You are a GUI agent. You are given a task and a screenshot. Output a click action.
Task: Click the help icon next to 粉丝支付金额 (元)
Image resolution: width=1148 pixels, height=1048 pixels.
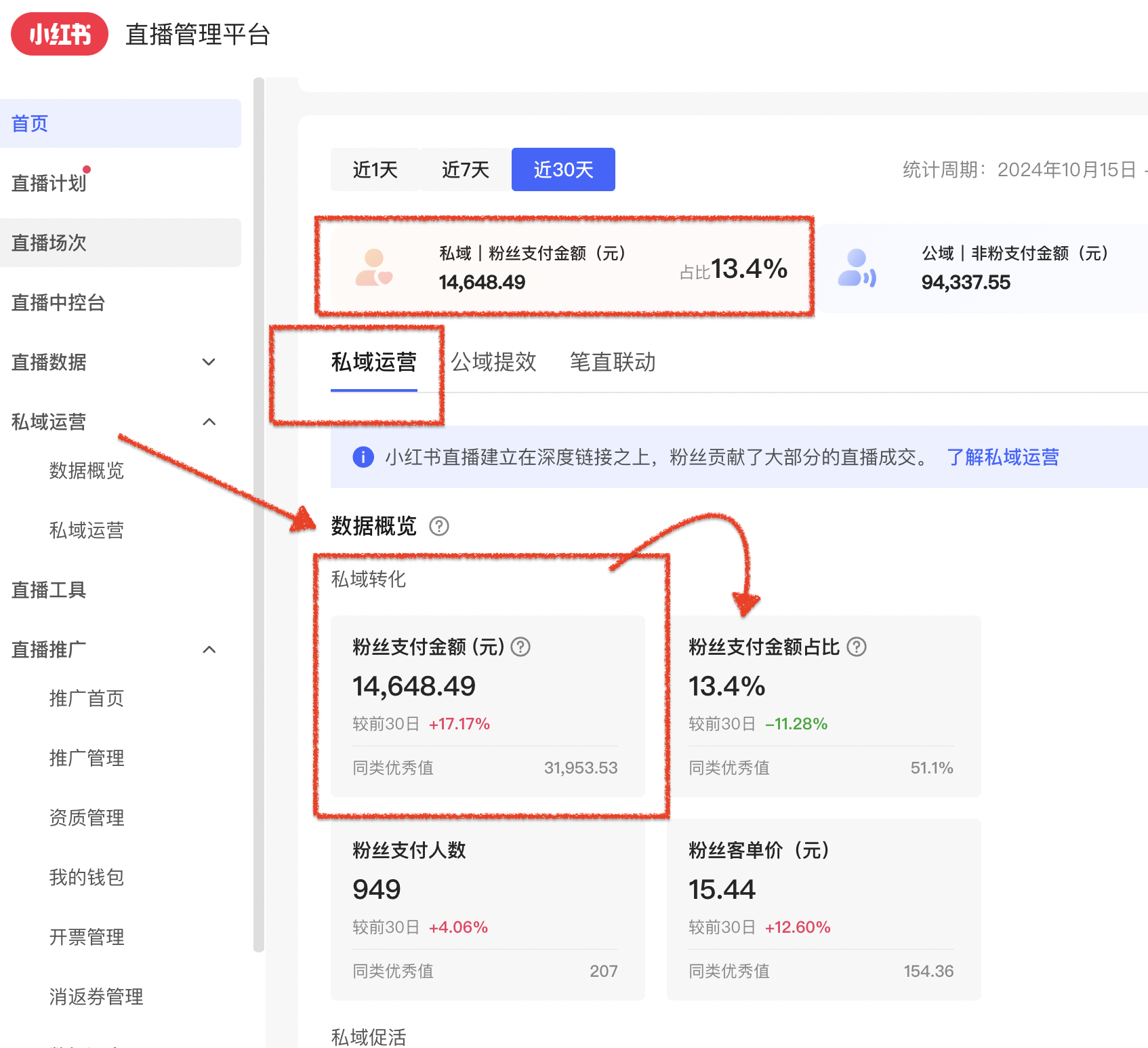[520, 647]
